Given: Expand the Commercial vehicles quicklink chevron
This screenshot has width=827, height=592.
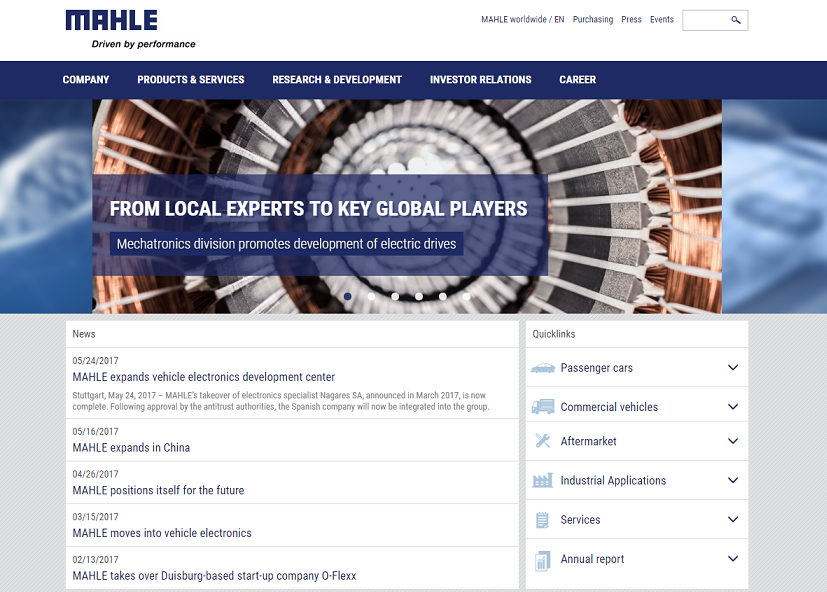Looking at the screenshot, I should click(733, 406).
